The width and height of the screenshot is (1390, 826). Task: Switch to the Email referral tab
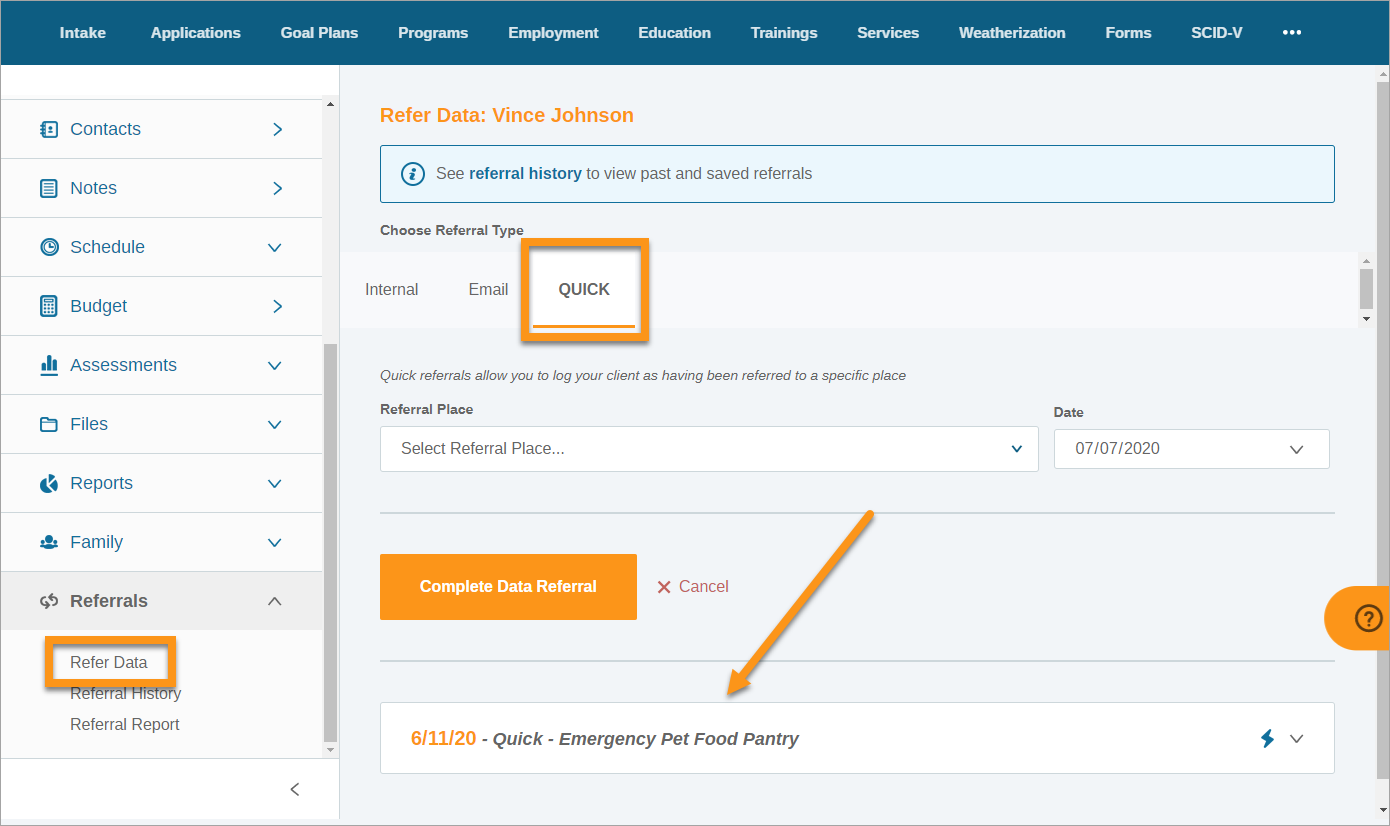tap(488, 289)
